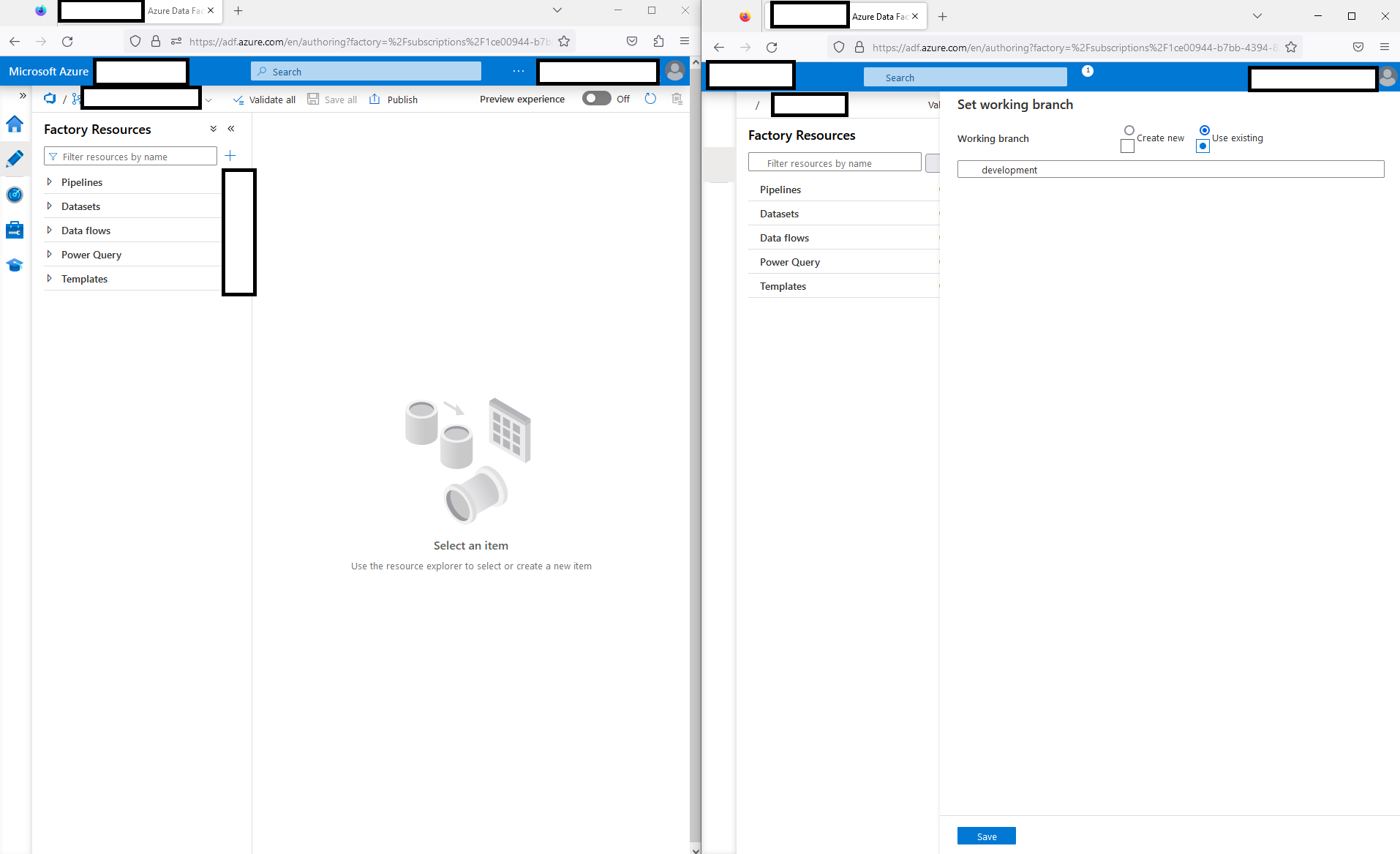
Task: Click the Discard all trash icon
Action: coord(677,98)
